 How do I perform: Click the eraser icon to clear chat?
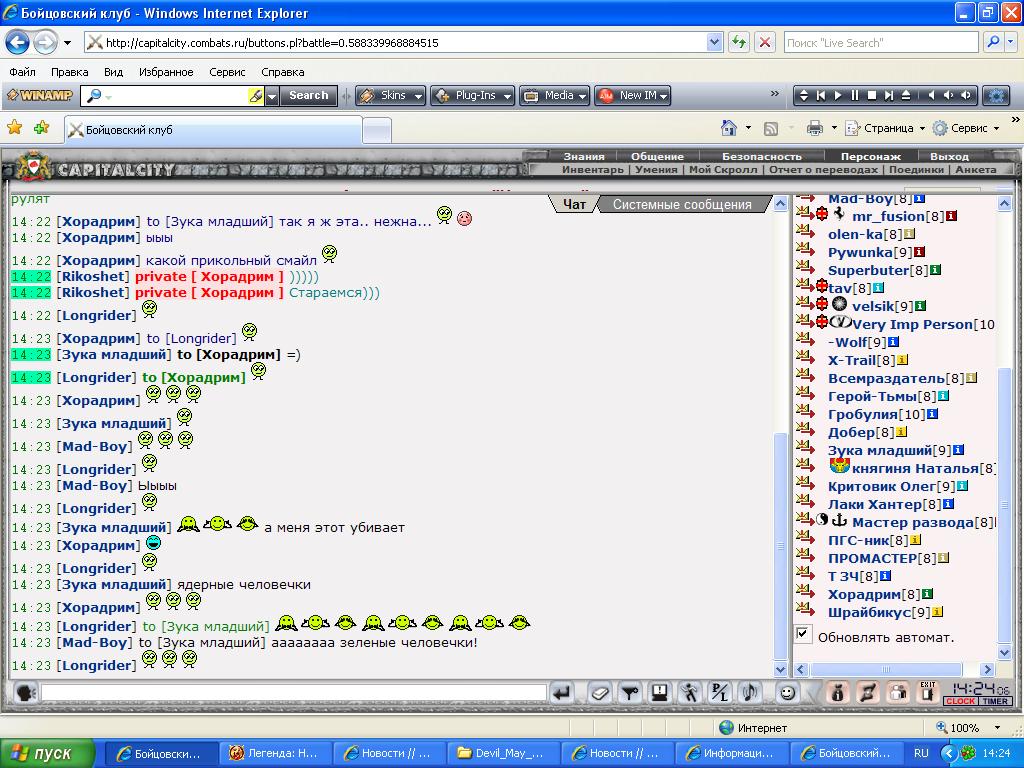pos(599,692)
